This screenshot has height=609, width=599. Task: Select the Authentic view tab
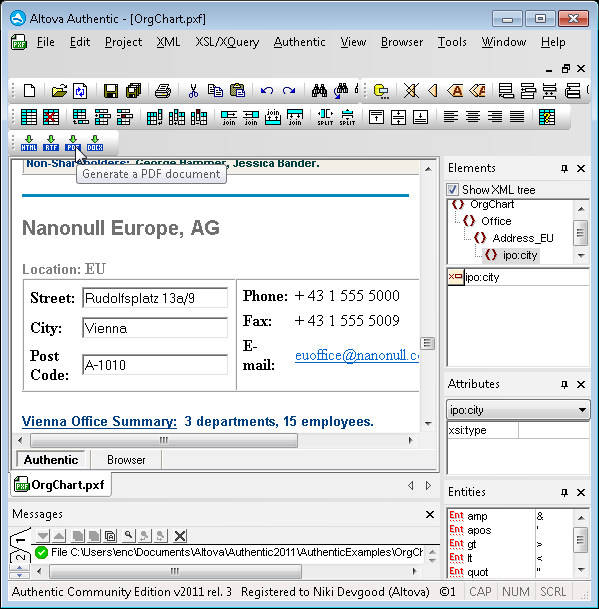[x=51, y=460]
